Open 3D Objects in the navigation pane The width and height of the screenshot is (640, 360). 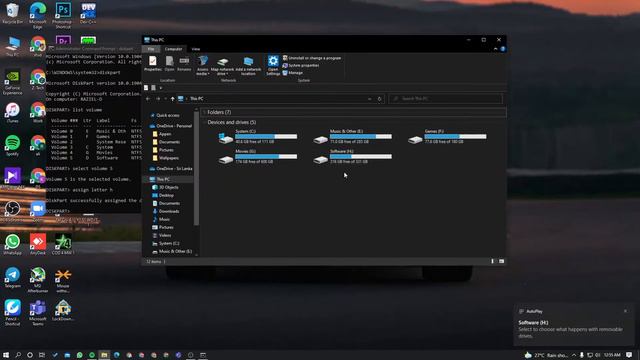(165, 187)
